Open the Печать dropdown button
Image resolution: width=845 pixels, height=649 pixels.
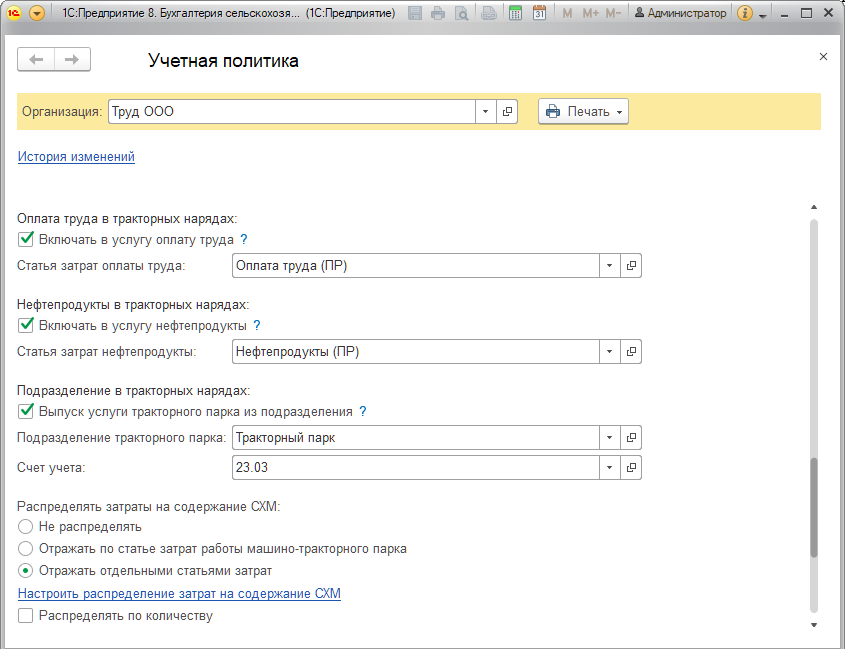click(x=583, y=112)
